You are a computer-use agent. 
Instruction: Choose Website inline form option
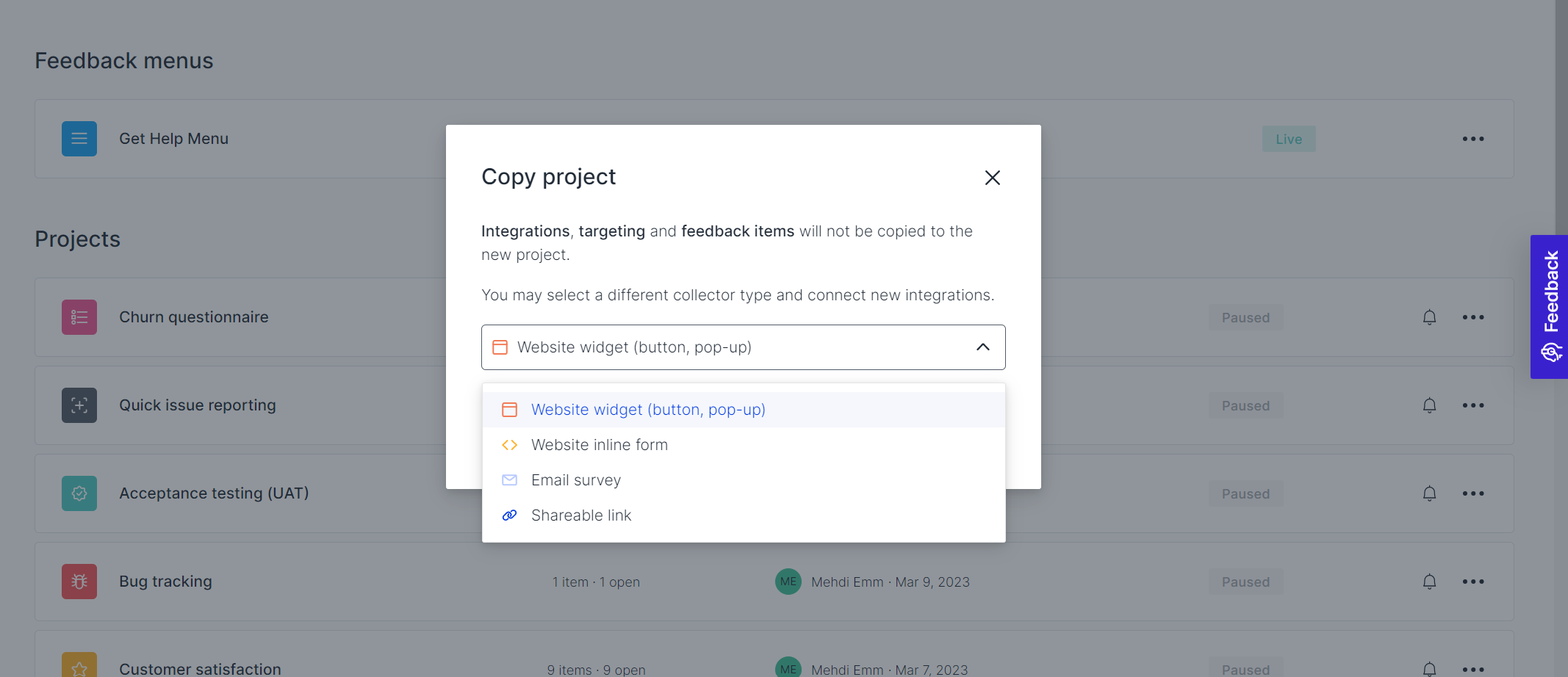click(x=744, y=445)
